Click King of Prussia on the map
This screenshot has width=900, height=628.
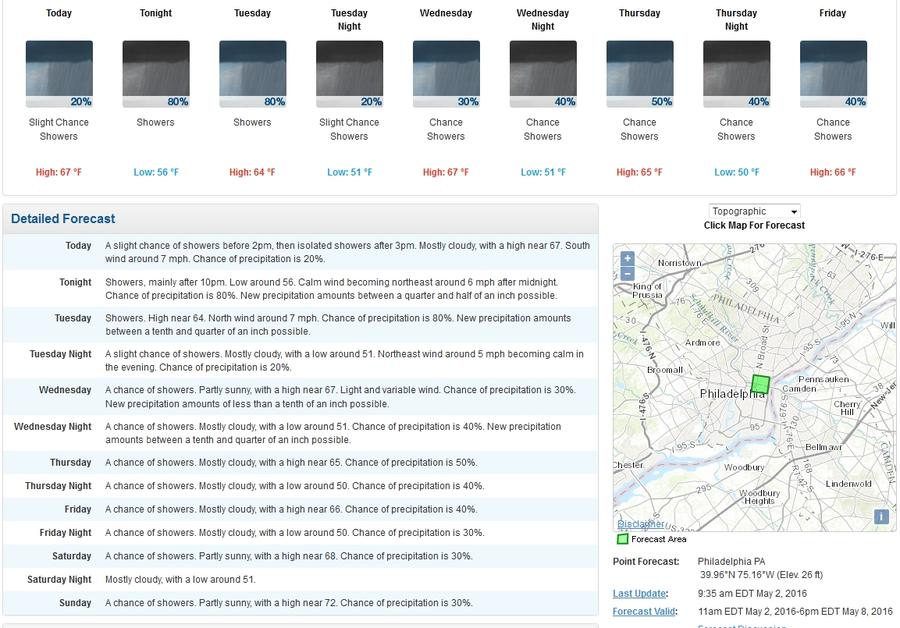click(x=647, y=291)
